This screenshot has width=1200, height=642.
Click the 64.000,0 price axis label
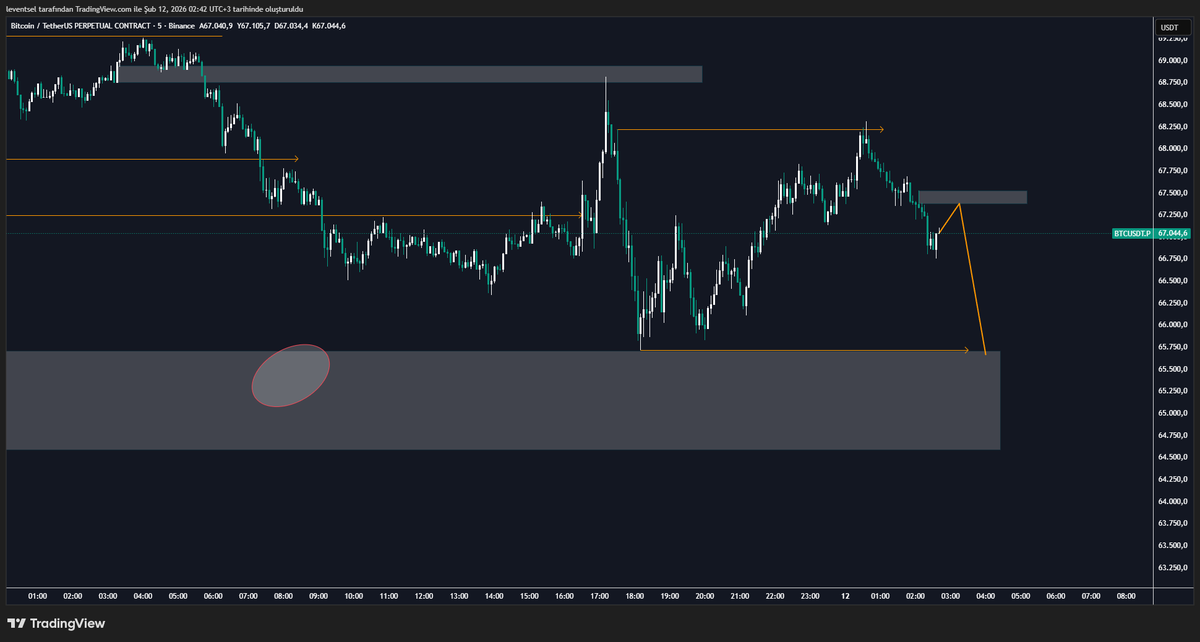click(1172, 501)
